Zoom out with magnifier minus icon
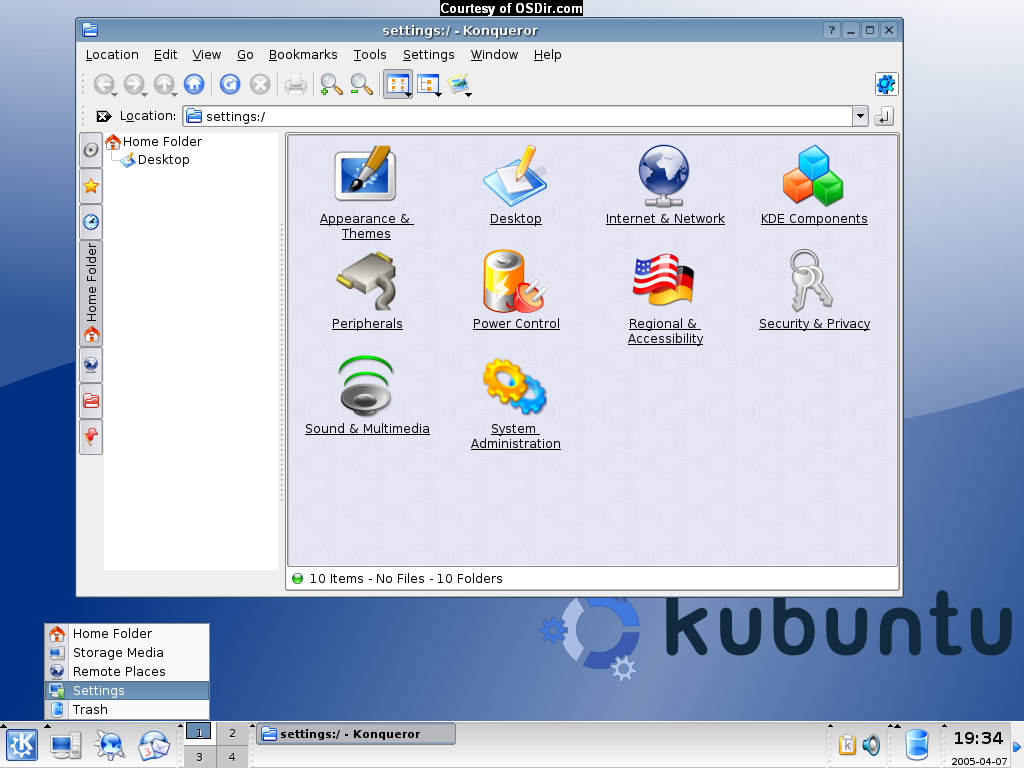 361,84
